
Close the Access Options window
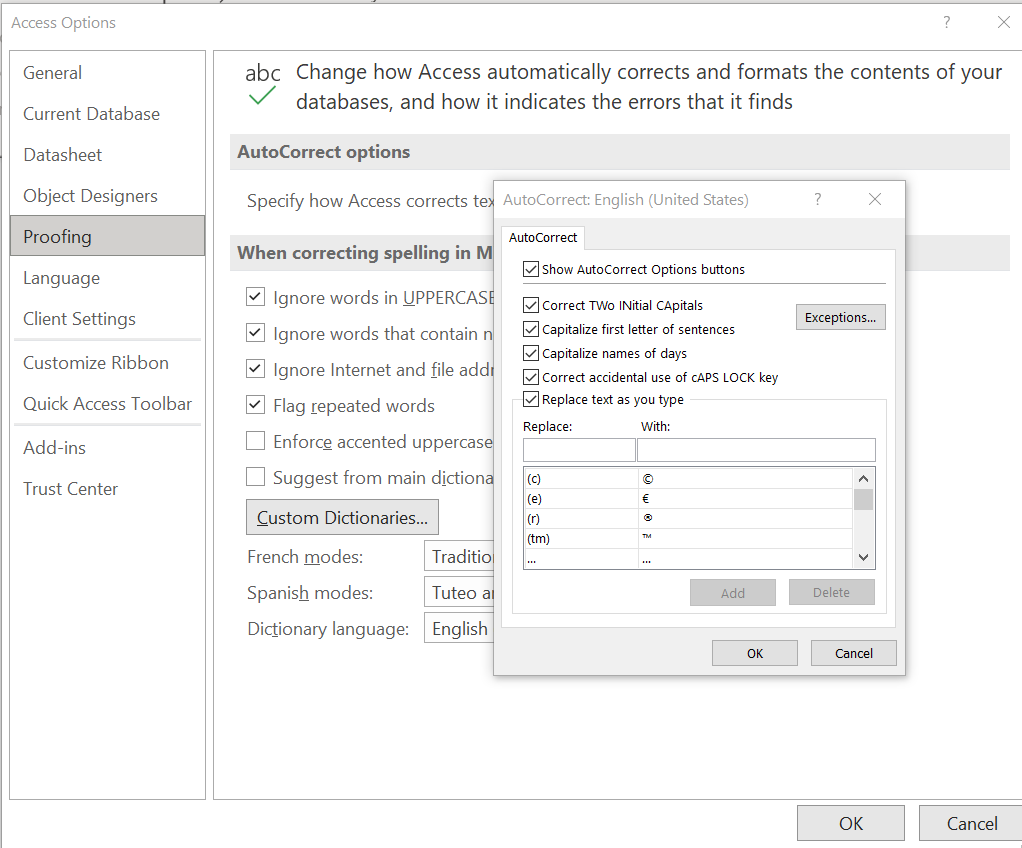coord(1004,22)
